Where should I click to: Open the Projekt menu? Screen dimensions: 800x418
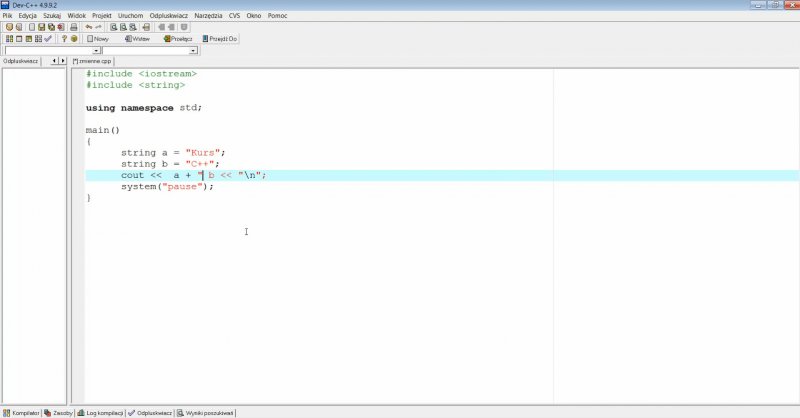click(102, 16)
